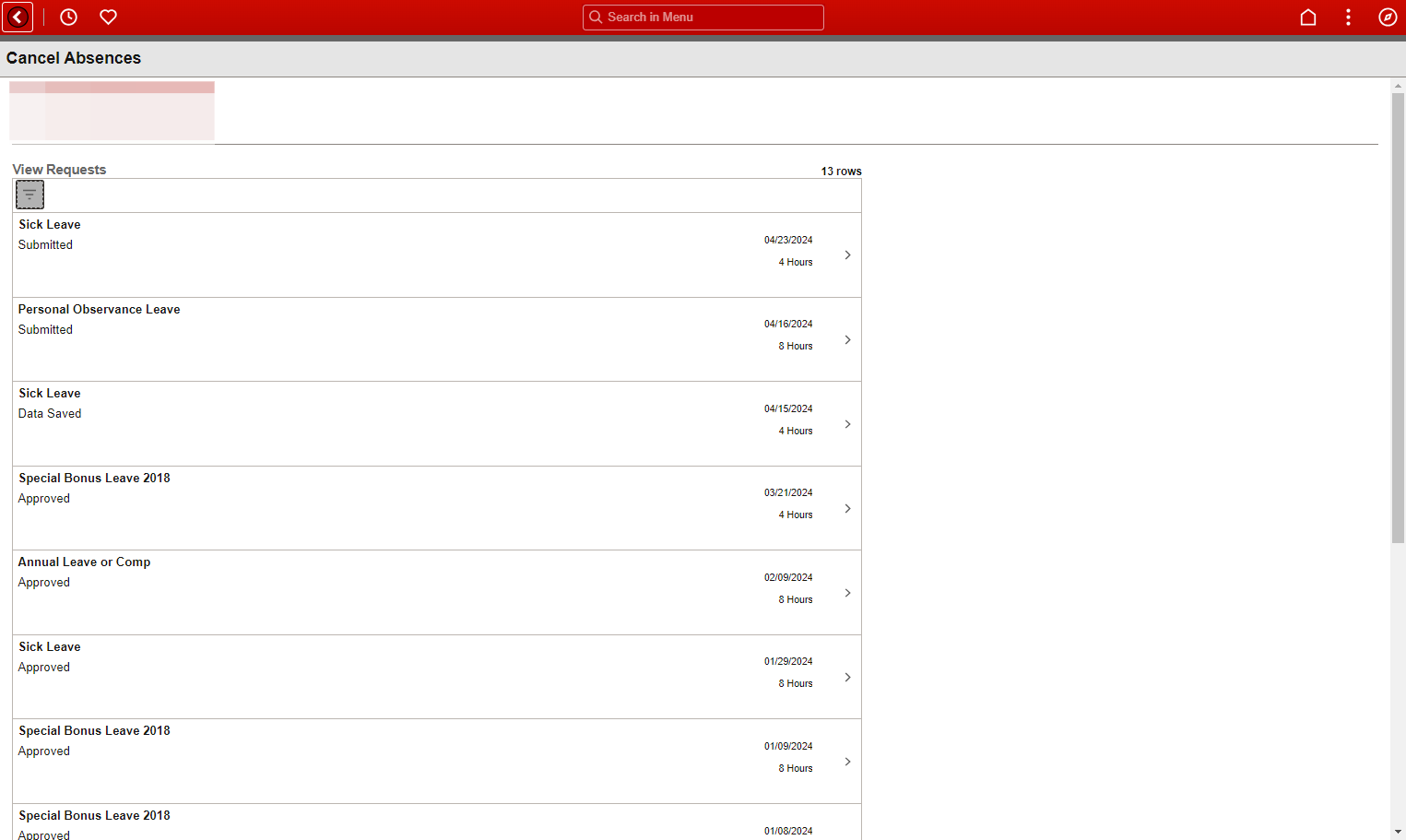The width and height of the screenshot is (1406, 840).
Task: Expand Annual Leave or Comp chevron
Action: point(847,593)
